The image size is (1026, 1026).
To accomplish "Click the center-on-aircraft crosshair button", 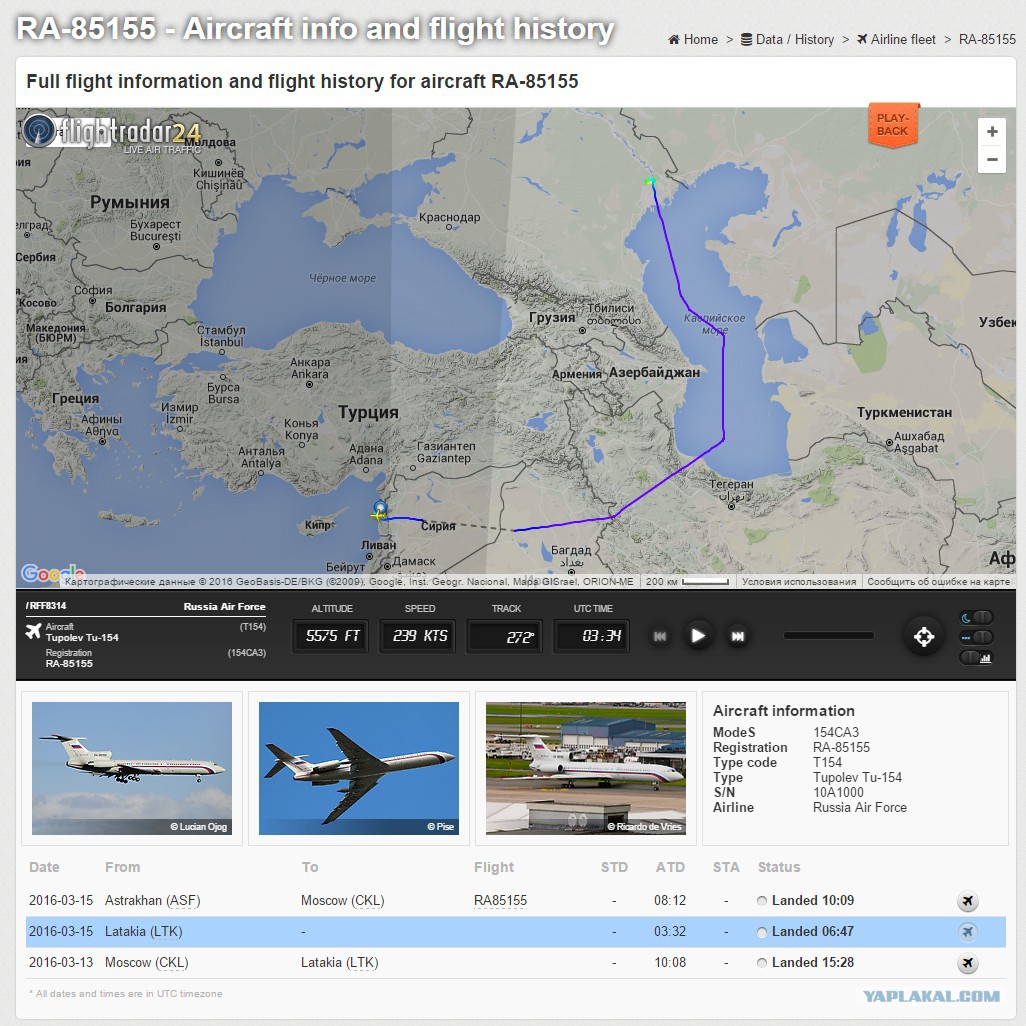I will coord(924,636).
